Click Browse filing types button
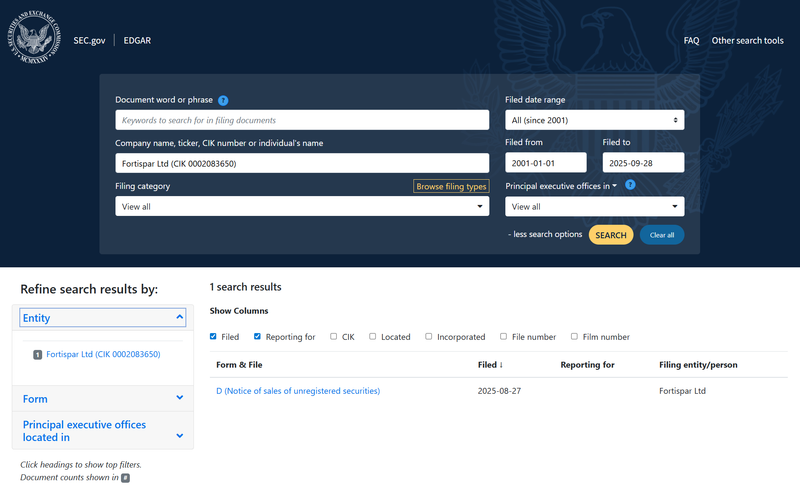Screen dimensions: 800x498 [451, 186]
